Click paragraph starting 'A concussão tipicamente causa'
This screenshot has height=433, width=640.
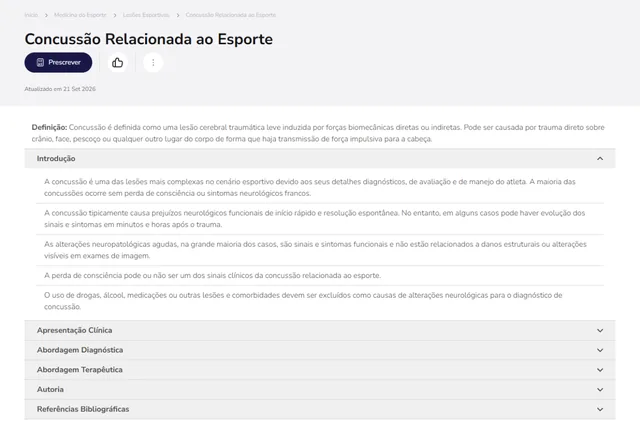pos(315,219)
